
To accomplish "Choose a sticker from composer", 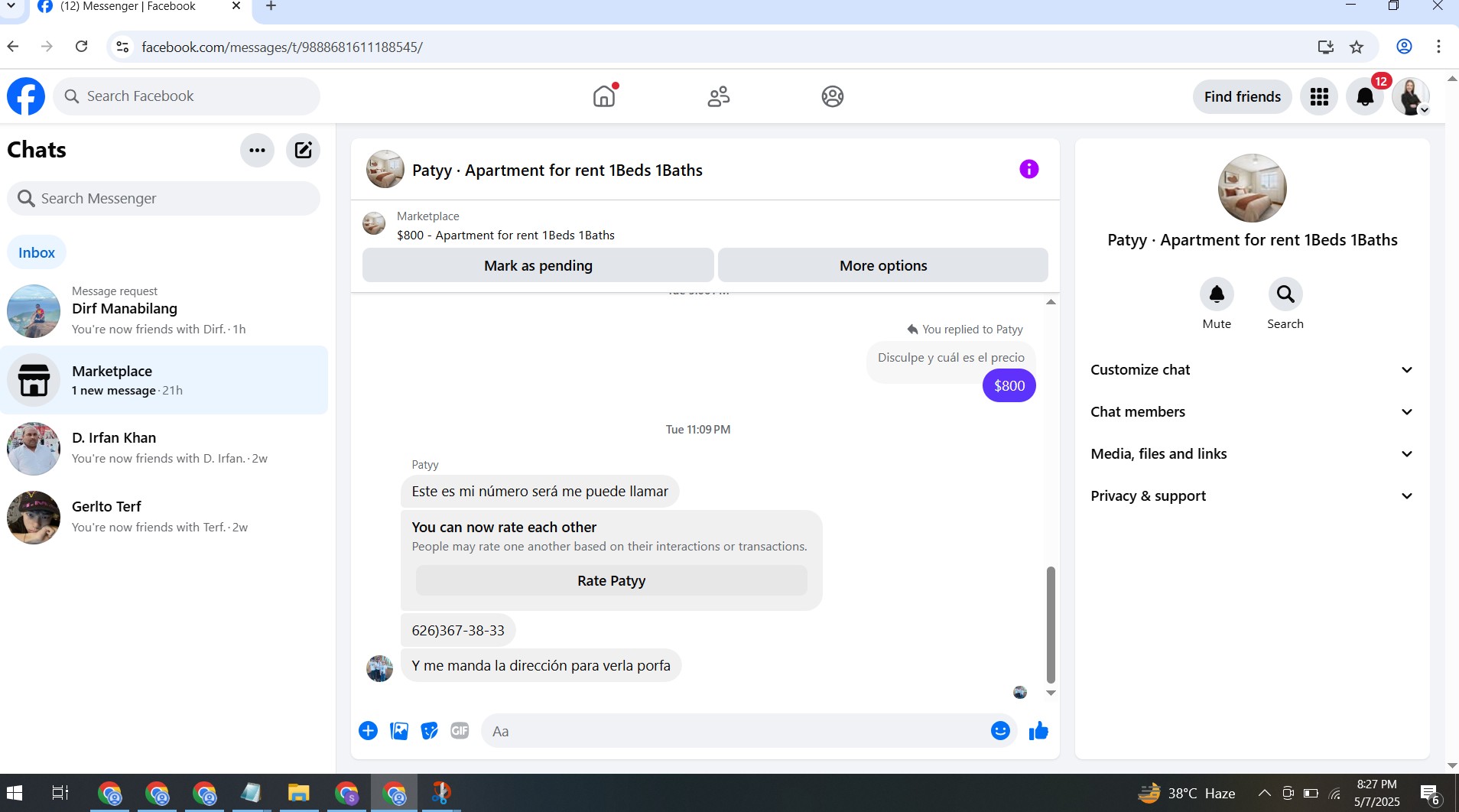I will point(430,731).
